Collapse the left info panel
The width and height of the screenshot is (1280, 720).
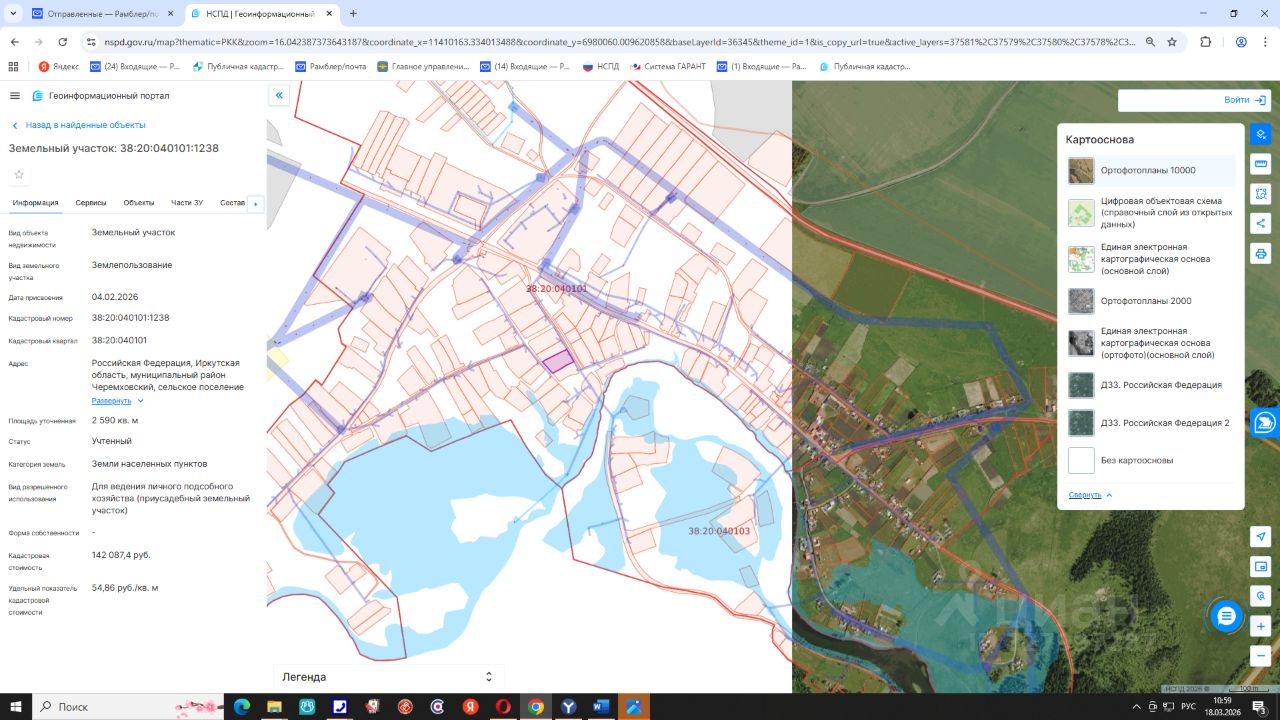(x=280, y=96)
